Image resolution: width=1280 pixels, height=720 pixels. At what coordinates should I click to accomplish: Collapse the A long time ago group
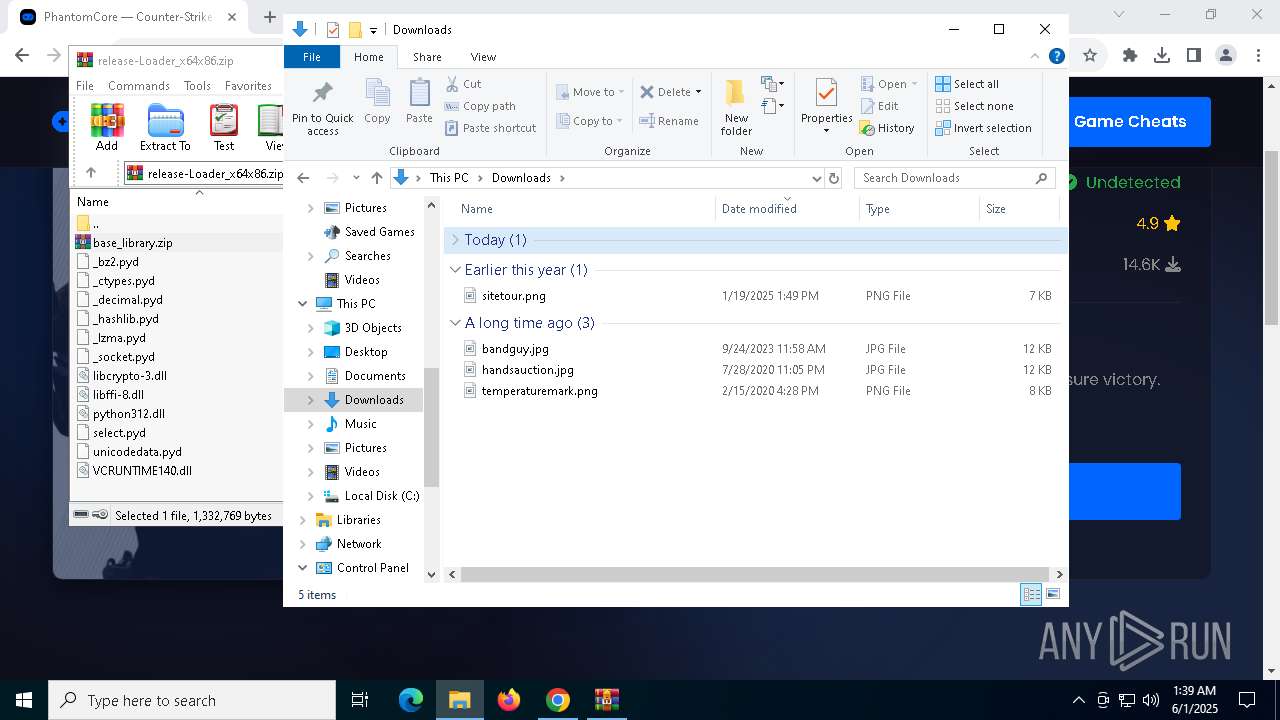(x=455, y=323)
